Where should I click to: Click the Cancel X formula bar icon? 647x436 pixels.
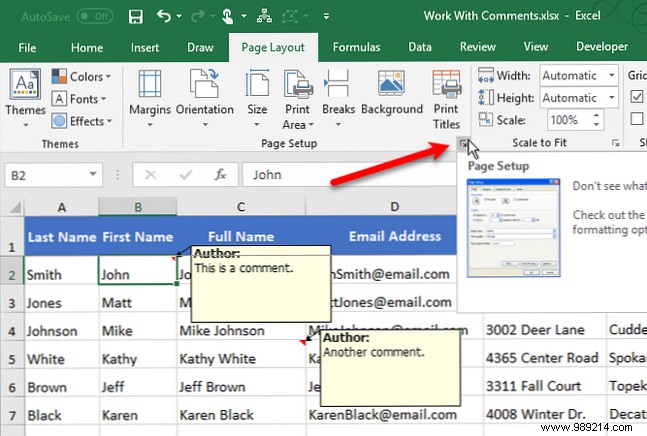tap(151, 175)
